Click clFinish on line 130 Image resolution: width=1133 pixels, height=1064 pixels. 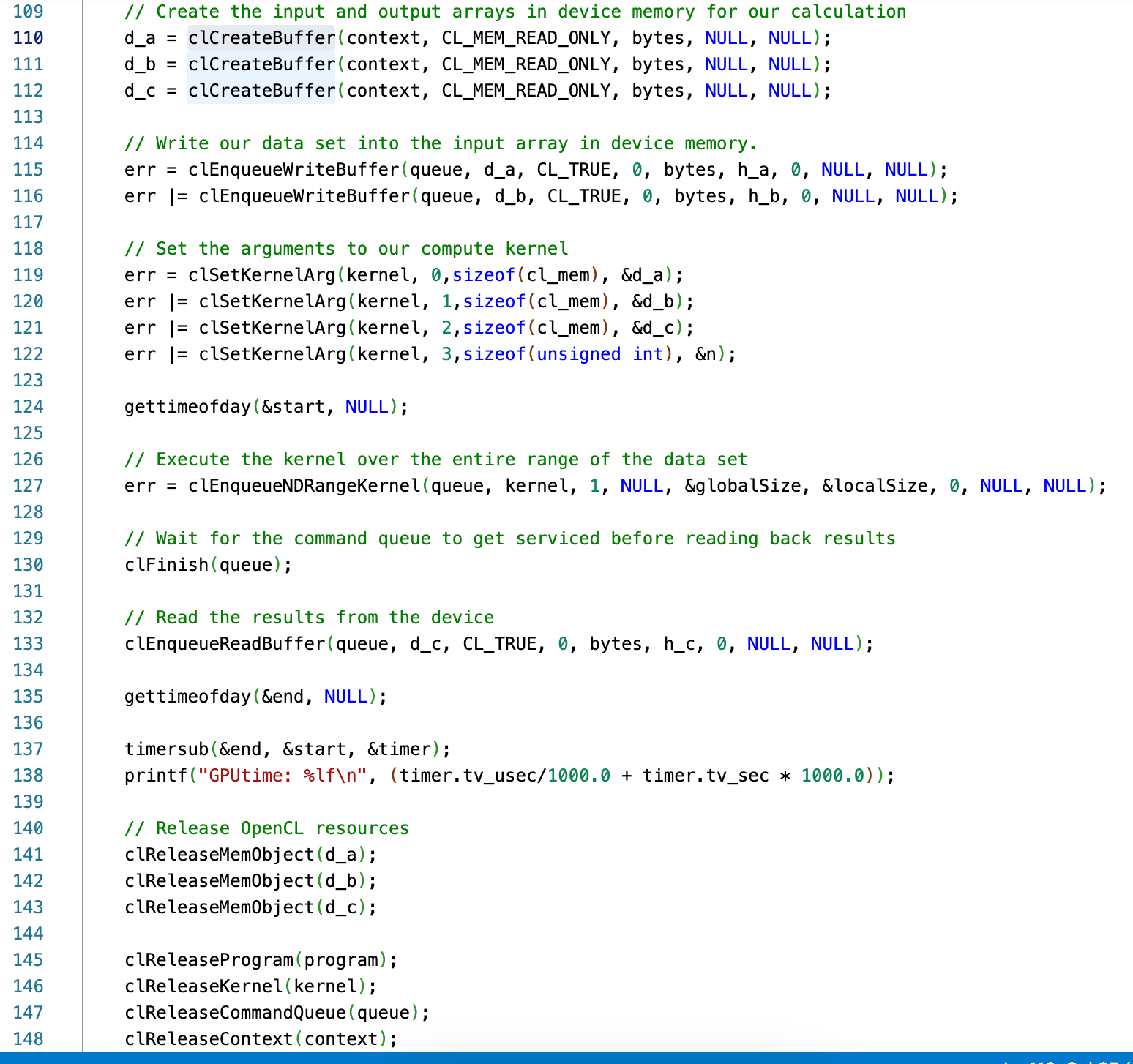(x=166, y=565)
